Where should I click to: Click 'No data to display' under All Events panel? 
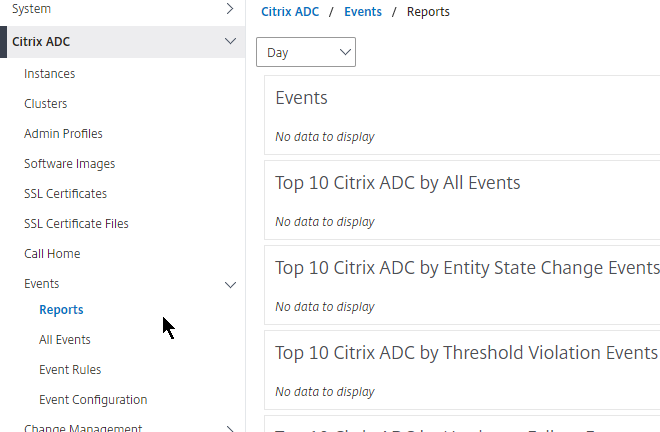tap(325, 222)
